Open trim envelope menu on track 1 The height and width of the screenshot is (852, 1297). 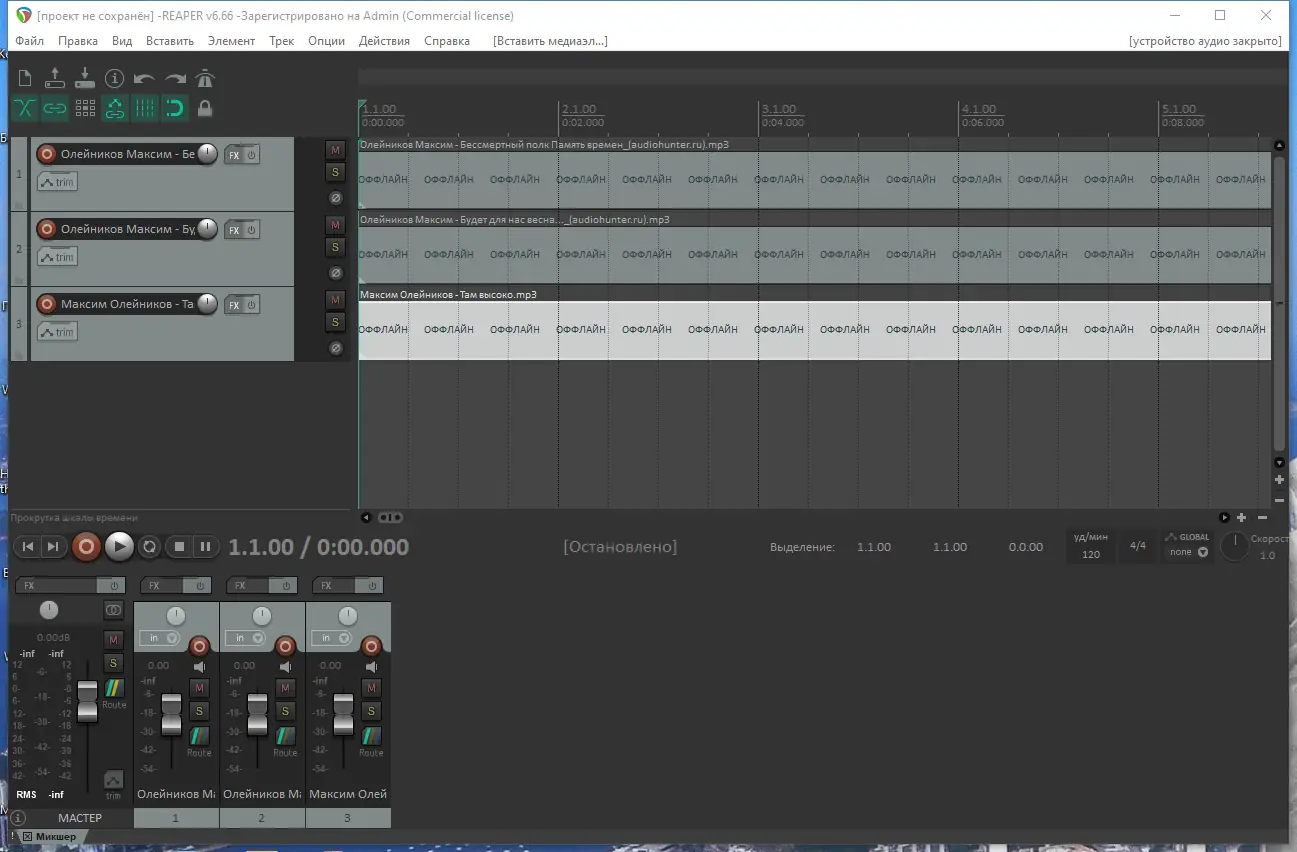(x=57, y=182)
